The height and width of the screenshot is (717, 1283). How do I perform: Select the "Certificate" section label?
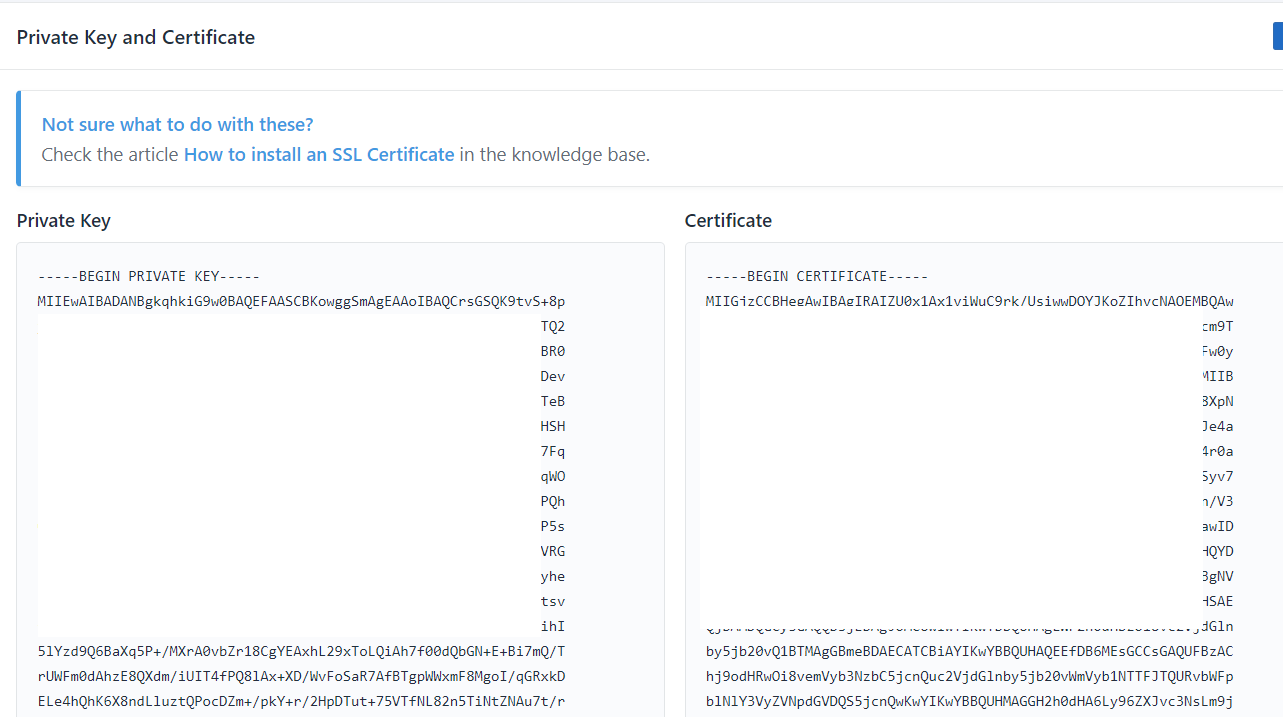point(728,221)
